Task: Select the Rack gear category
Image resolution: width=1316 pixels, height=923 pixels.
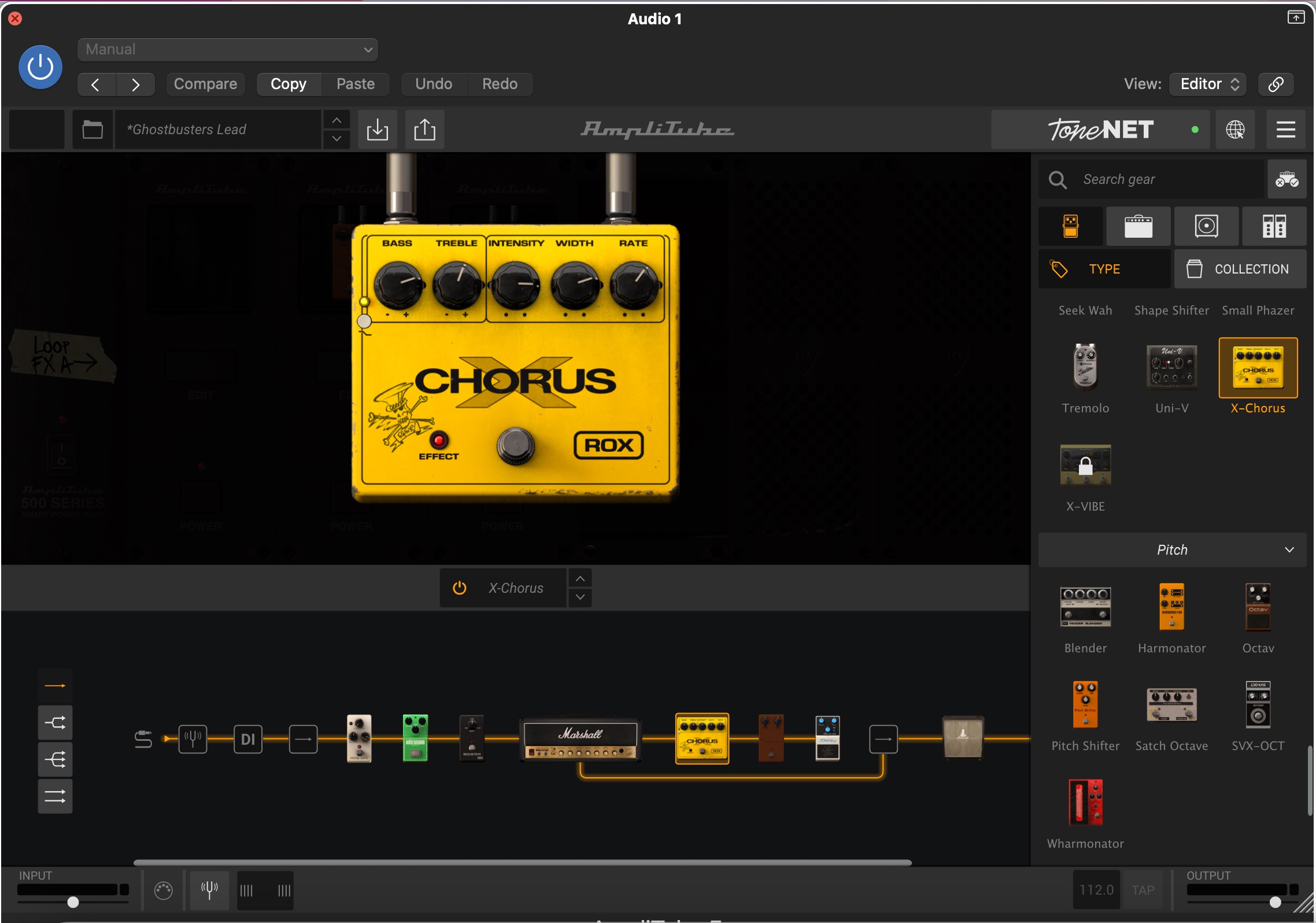Action: click(1274, 226)
